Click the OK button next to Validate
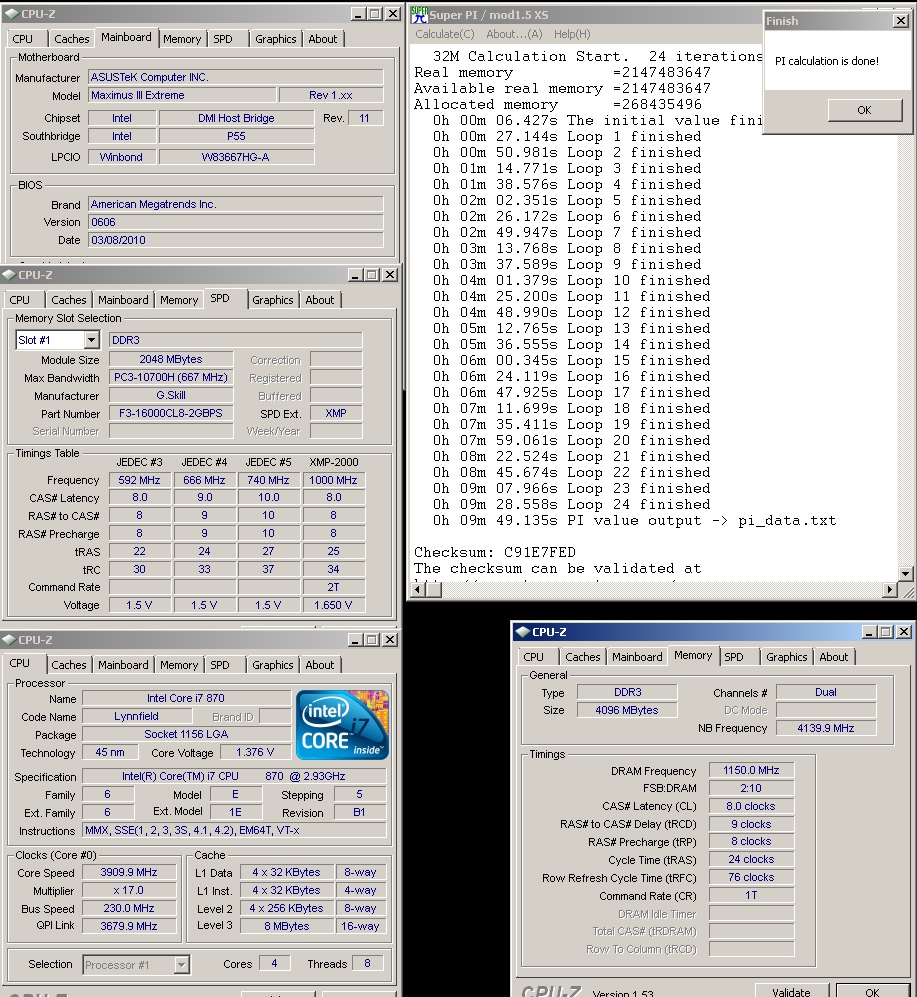This screenshot has height=997, width=917. tap(872, 991)
